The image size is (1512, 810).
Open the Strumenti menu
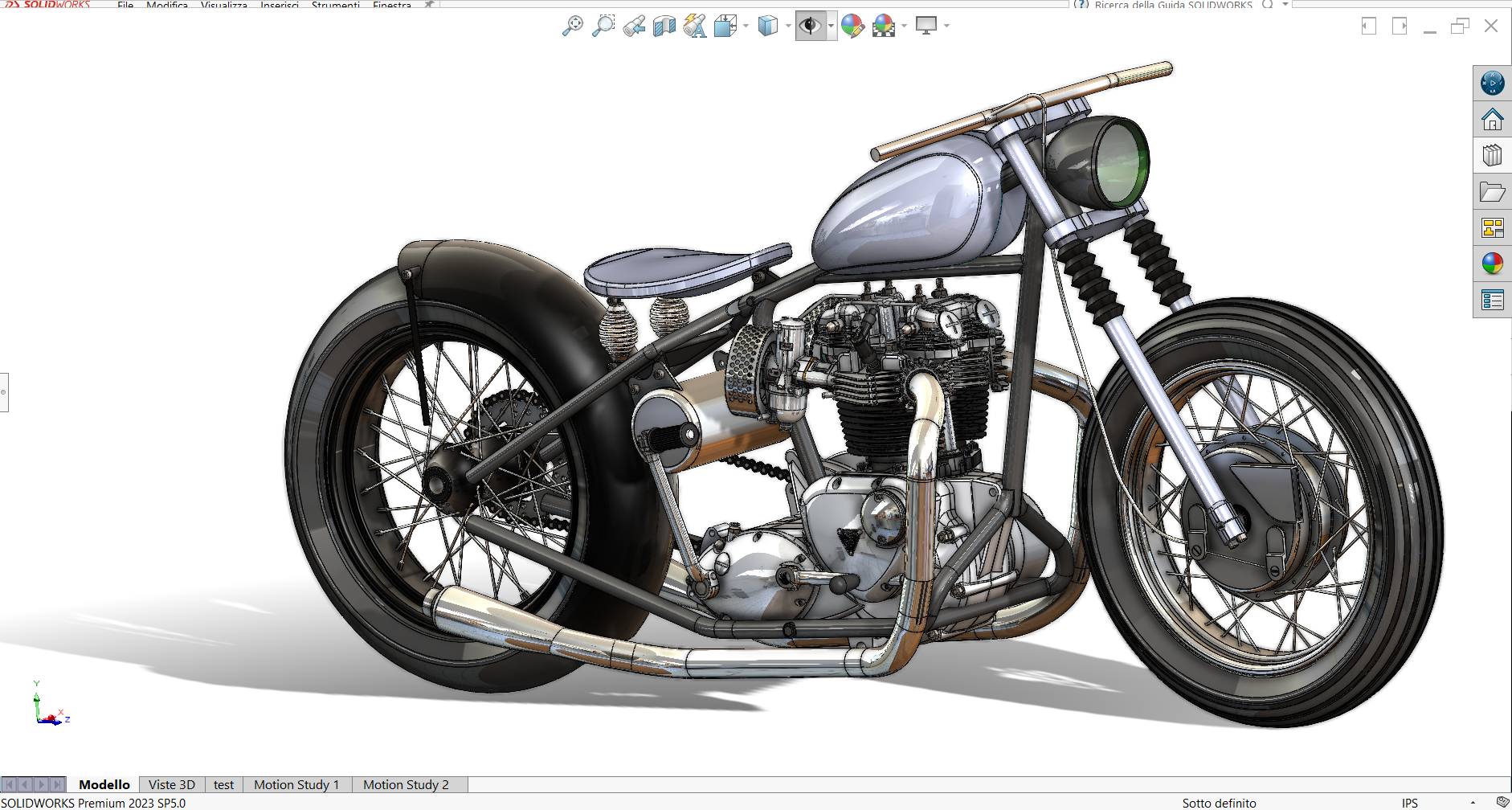pos(335,4)
